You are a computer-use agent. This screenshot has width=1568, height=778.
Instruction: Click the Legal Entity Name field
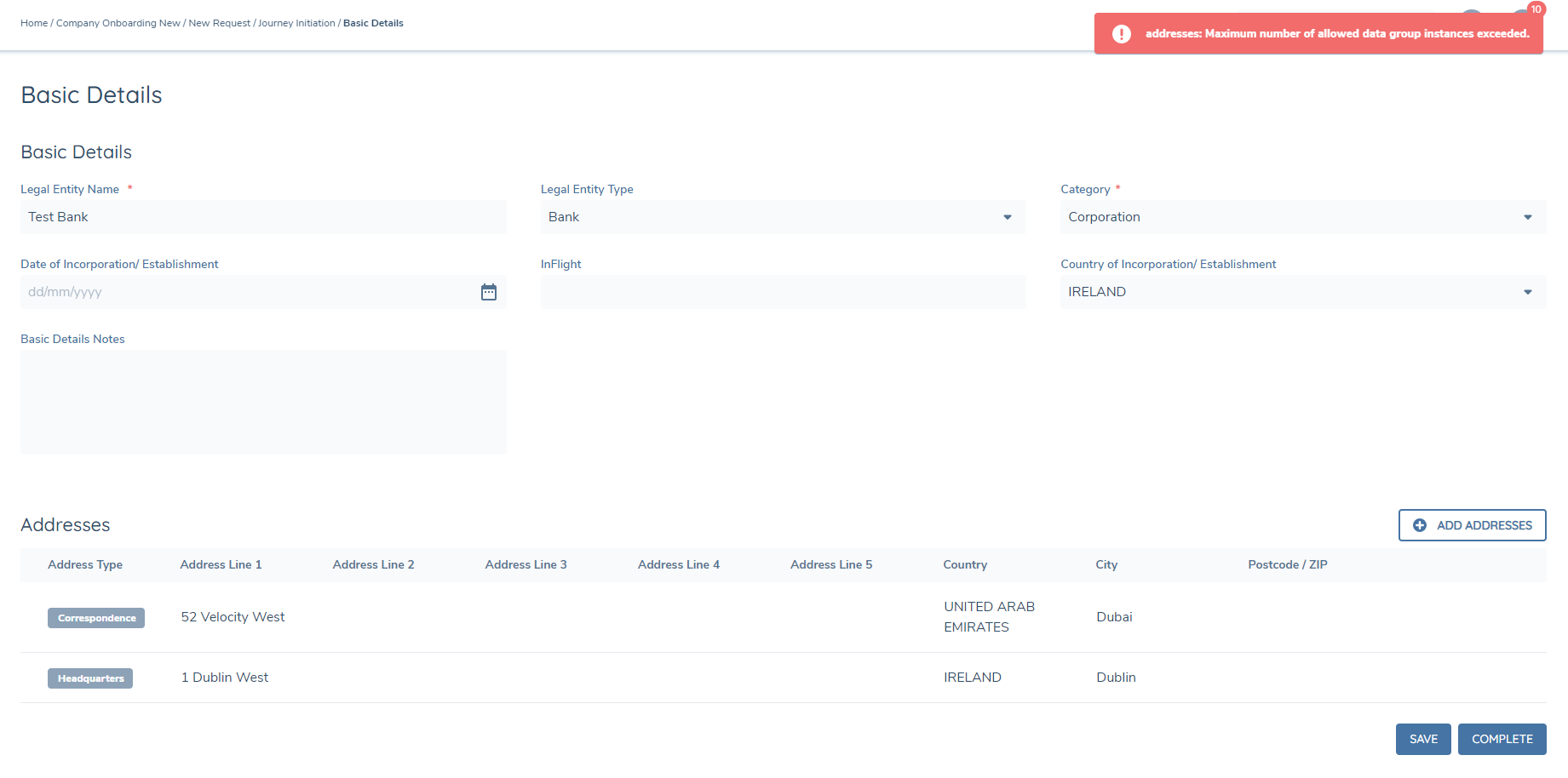(262, 217)
